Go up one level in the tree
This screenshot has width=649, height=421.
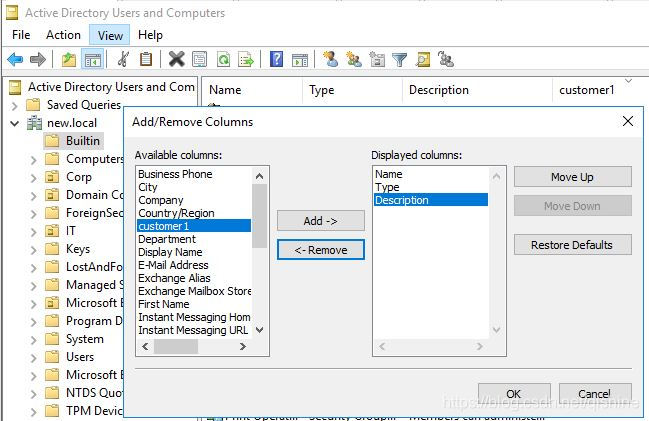[x=69, y=60]
